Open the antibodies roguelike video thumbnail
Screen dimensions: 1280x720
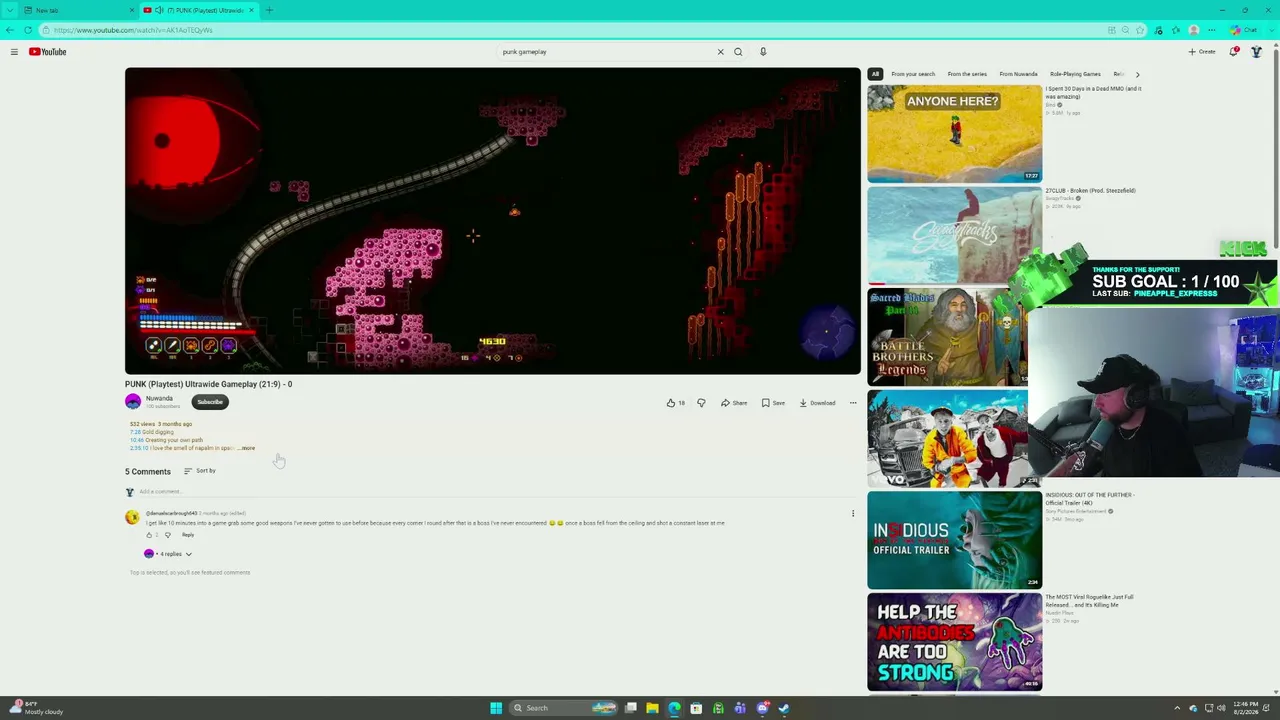(954, 642)
